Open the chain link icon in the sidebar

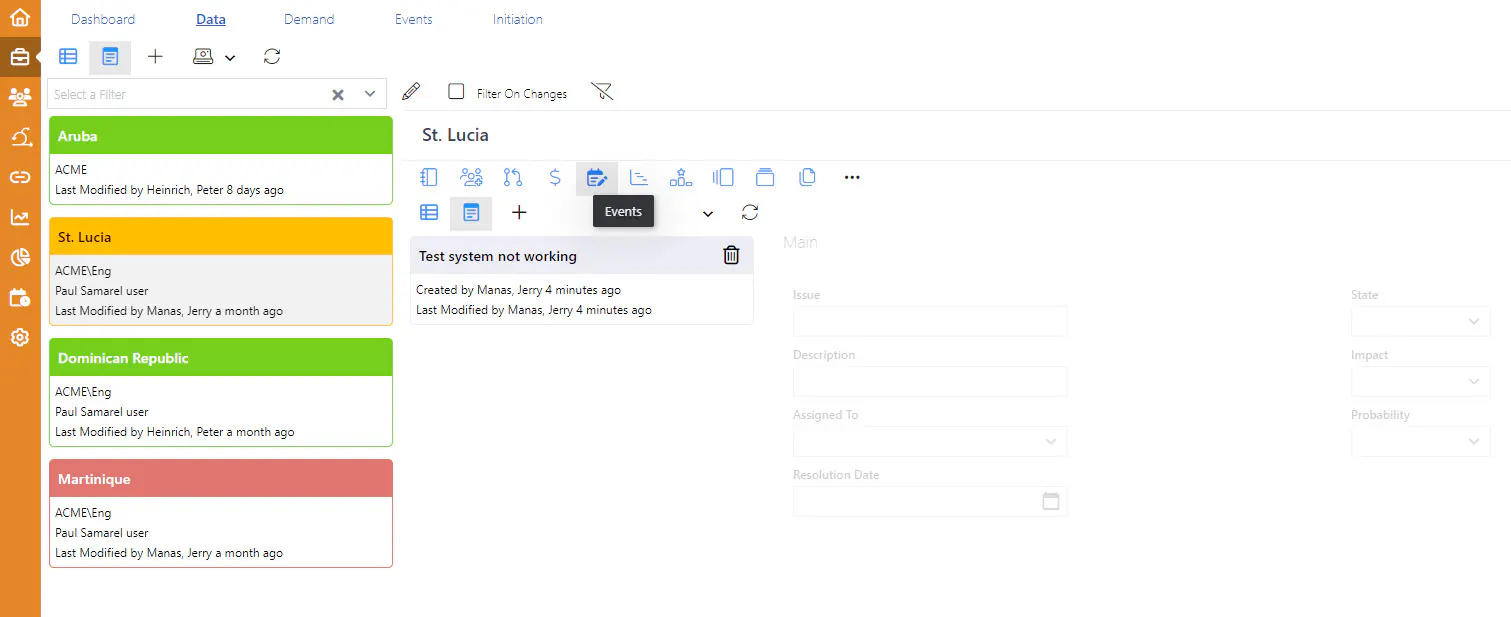tap(20, 177)
